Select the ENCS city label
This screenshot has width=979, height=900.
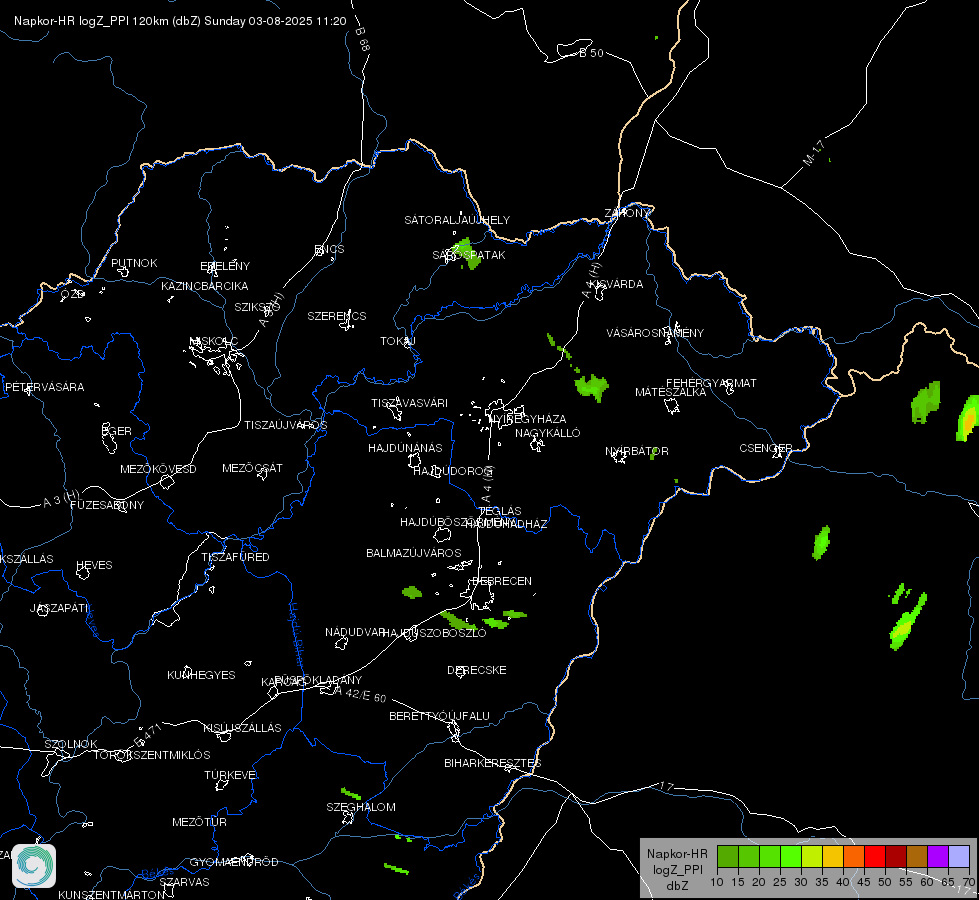[329, 249]
